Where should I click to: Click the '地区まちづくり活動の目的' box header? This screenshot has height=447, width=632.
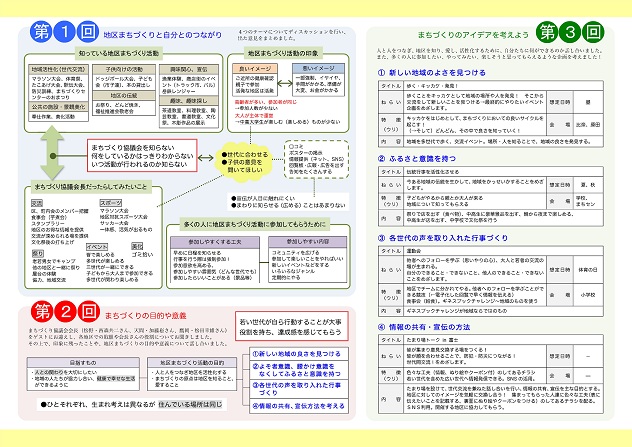192,362
